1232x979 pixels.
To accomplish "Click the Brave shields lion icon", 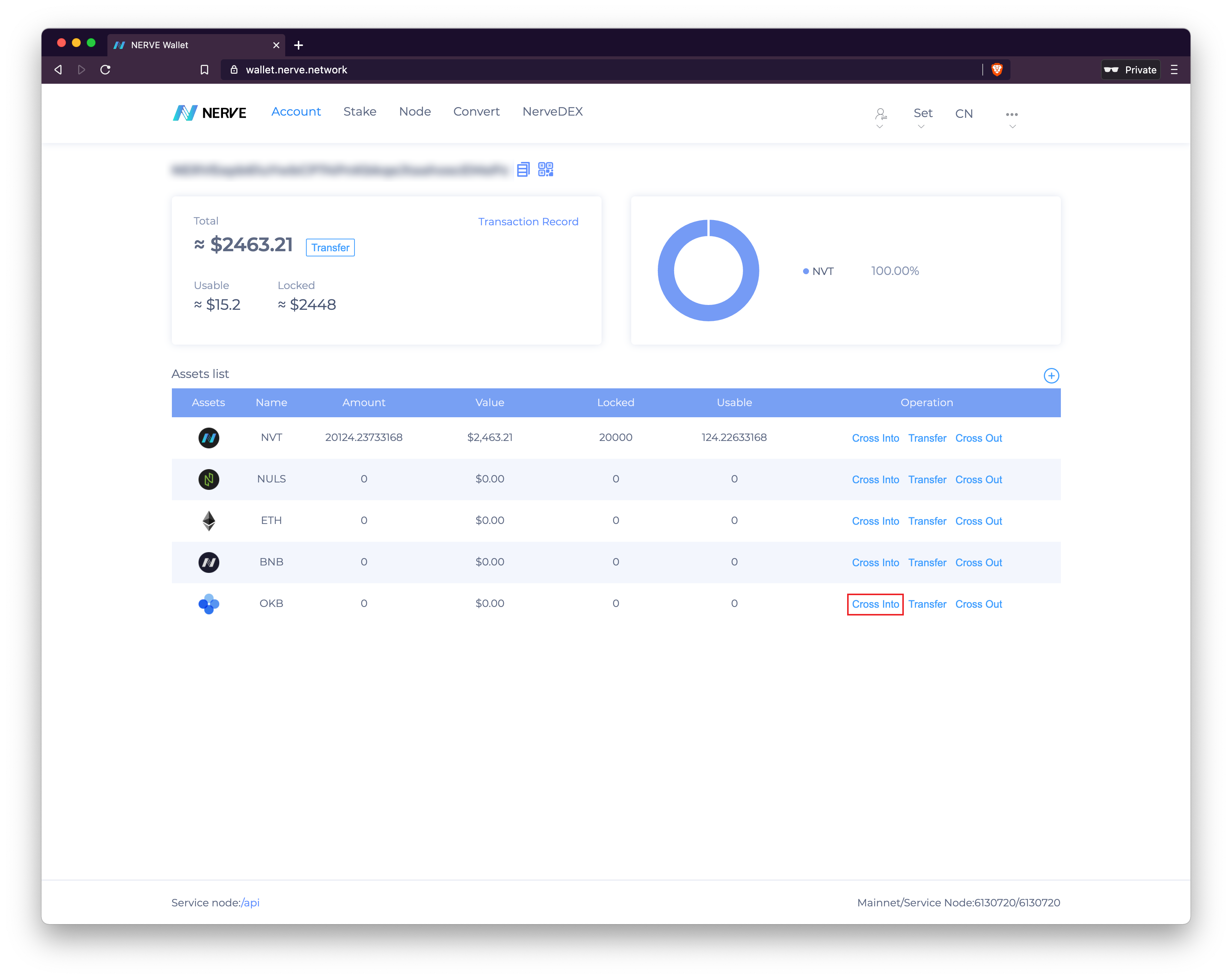I will (x=996, y=70).
